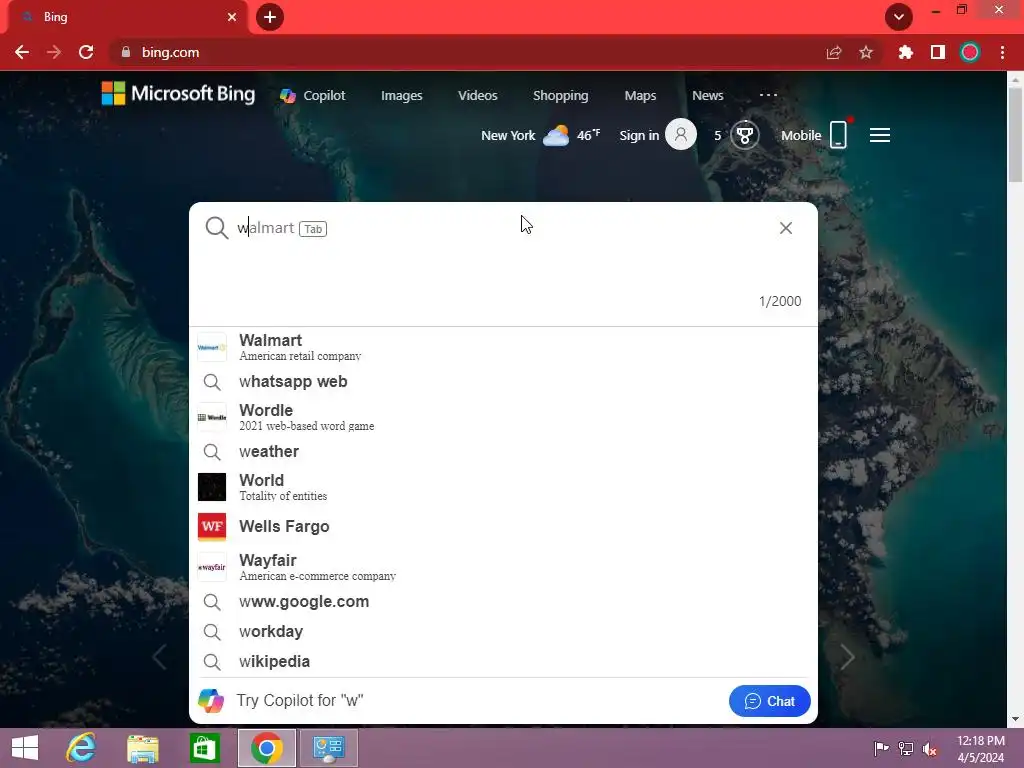Bookmark this page with star icon
This screenshot has width=1024, height=768.
coord(866,52)
